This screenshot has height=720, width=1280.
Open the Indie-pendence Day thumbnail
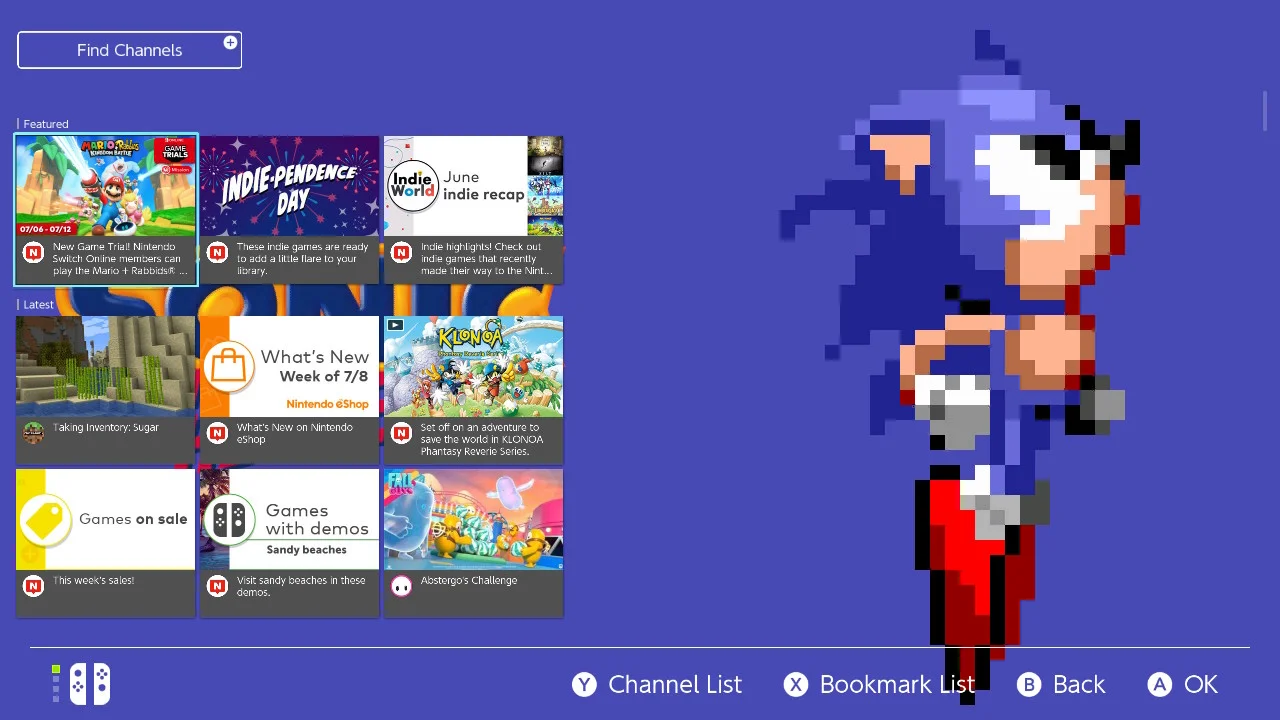289,186
